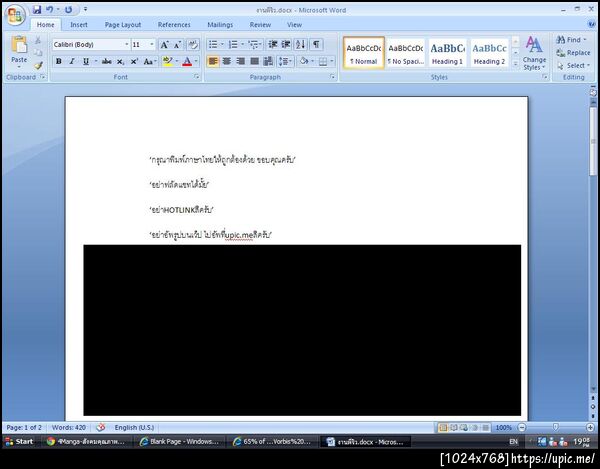This screenshot has width=600, height=469.
Task: Open font color dropdown arrow
Action: 196,61
